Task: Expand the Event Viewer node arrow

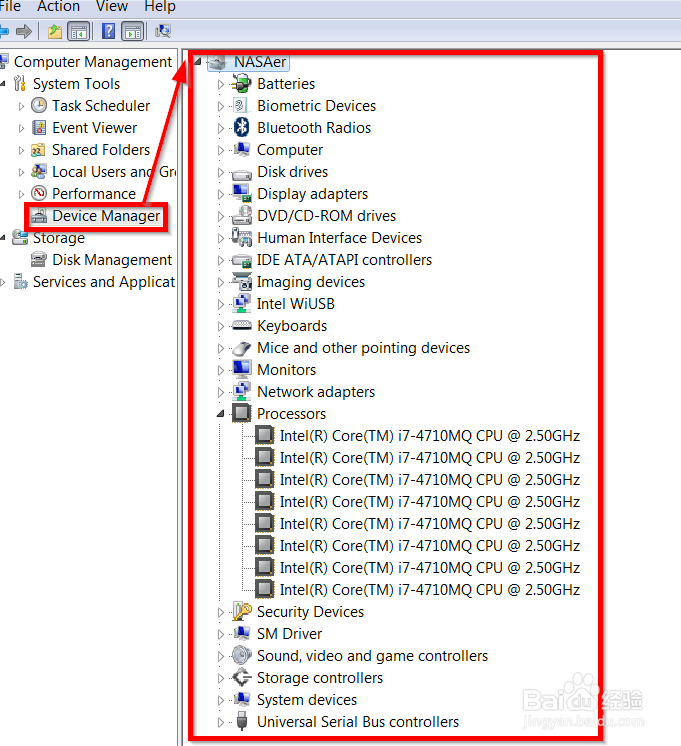Action: coord(21,128)
